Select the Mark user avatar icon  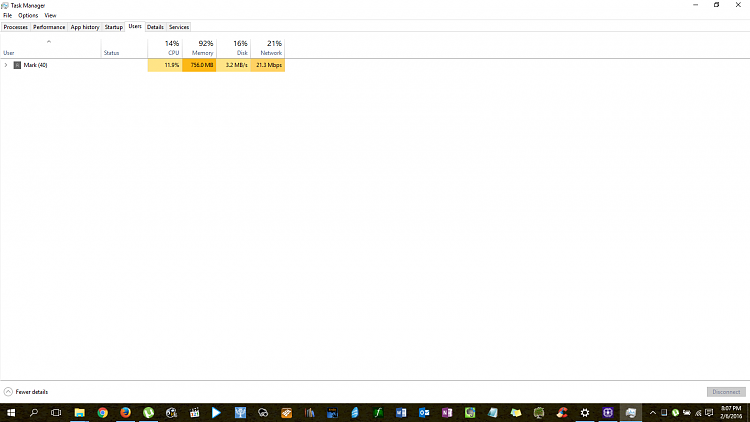point(17,65)
